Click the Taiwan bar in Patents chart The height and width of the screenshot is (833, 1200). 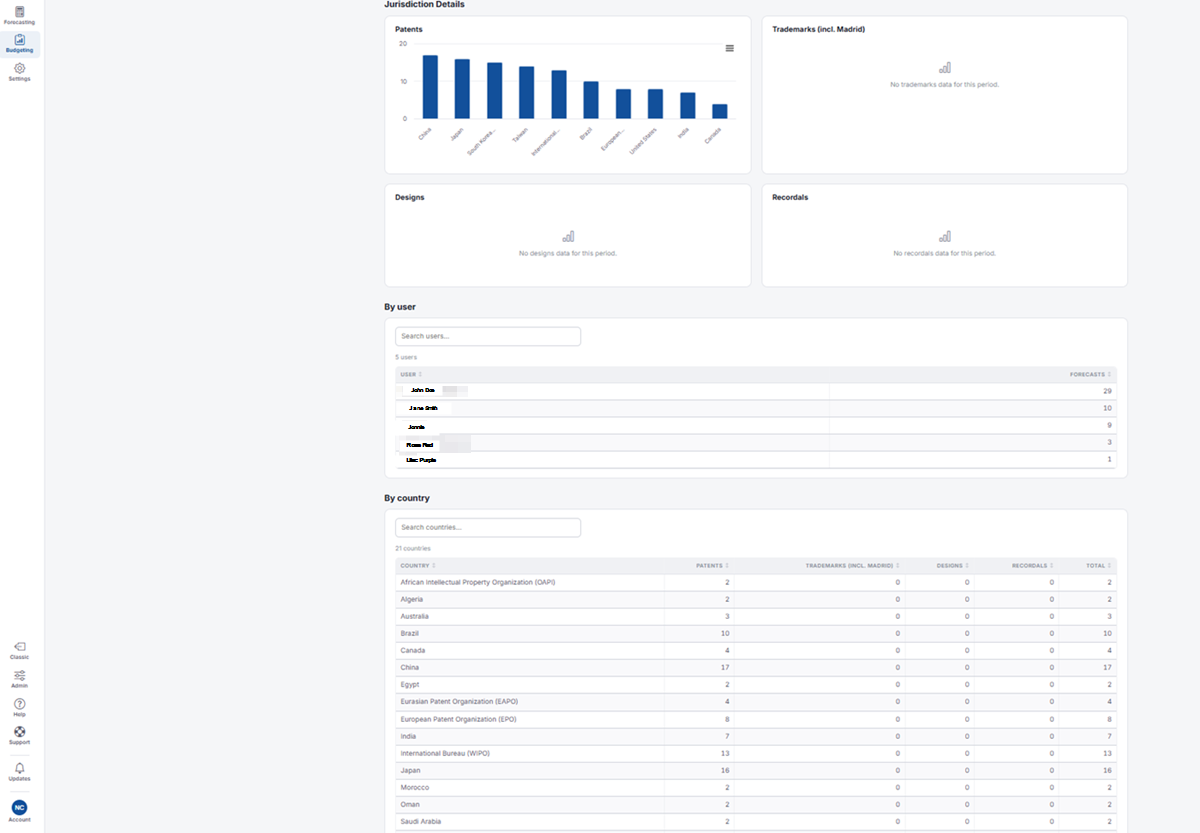tap(526, 93)
